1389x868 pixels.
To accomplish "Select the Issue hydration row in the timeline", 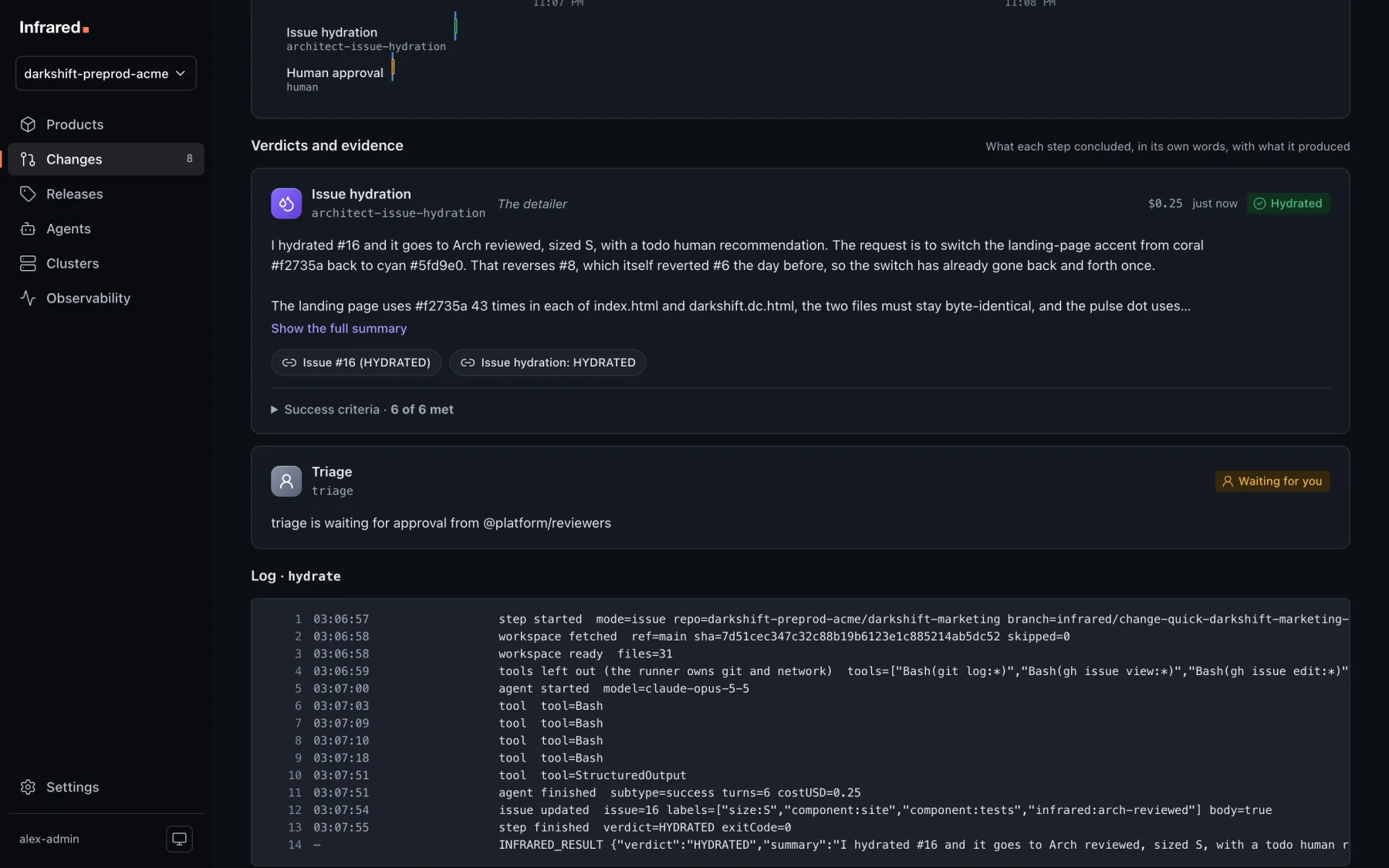I will pos(366,39).
